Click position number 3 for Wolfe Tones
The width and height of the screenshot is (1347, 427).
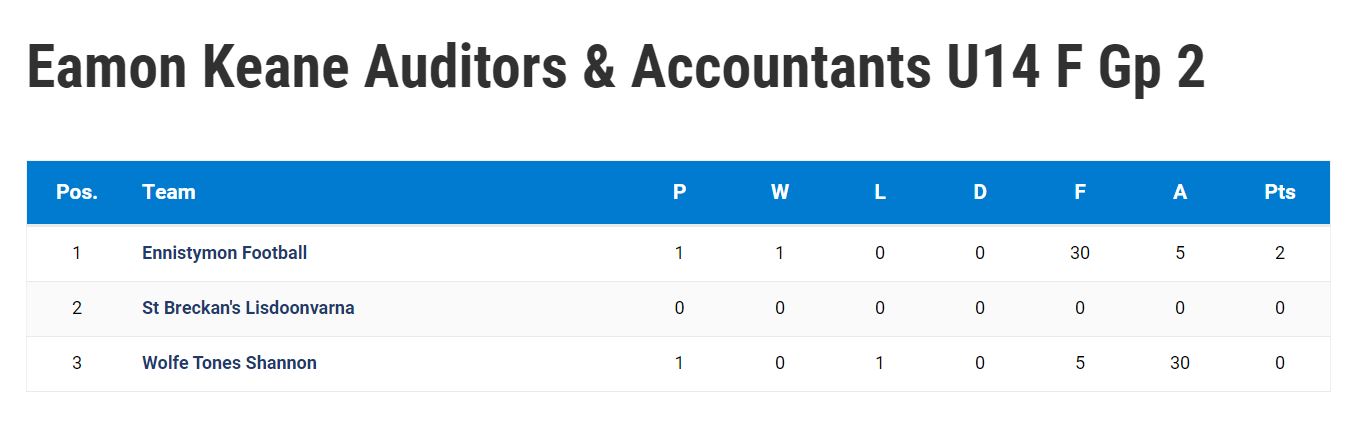(x=77, y=363)
